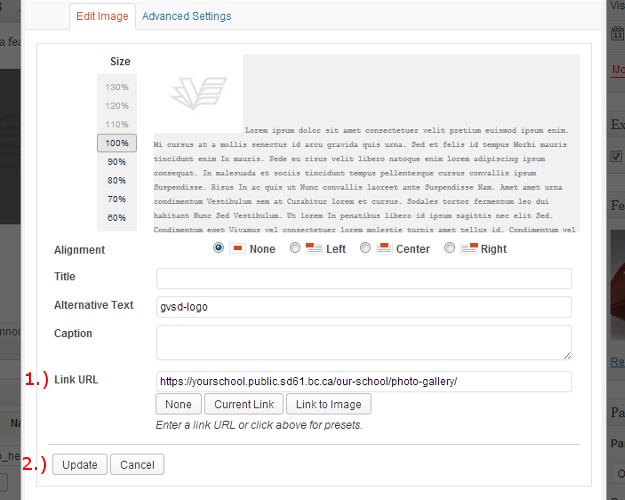This screenshot has width=625, height=500.
Task: Click the calendar icon at right edge
Action: pyautogui.click(x=617, y=33)
